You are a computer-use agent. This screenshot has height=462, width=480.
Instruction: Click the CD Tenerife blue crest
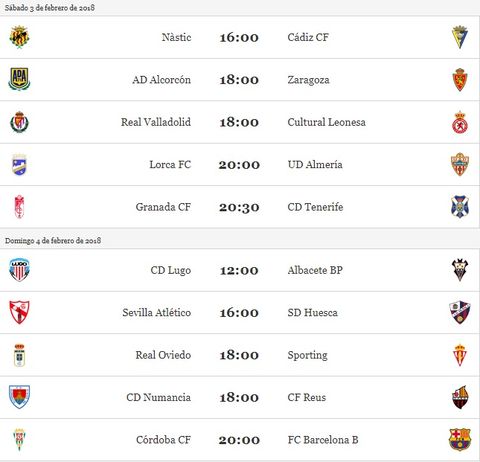coord(460,207)
